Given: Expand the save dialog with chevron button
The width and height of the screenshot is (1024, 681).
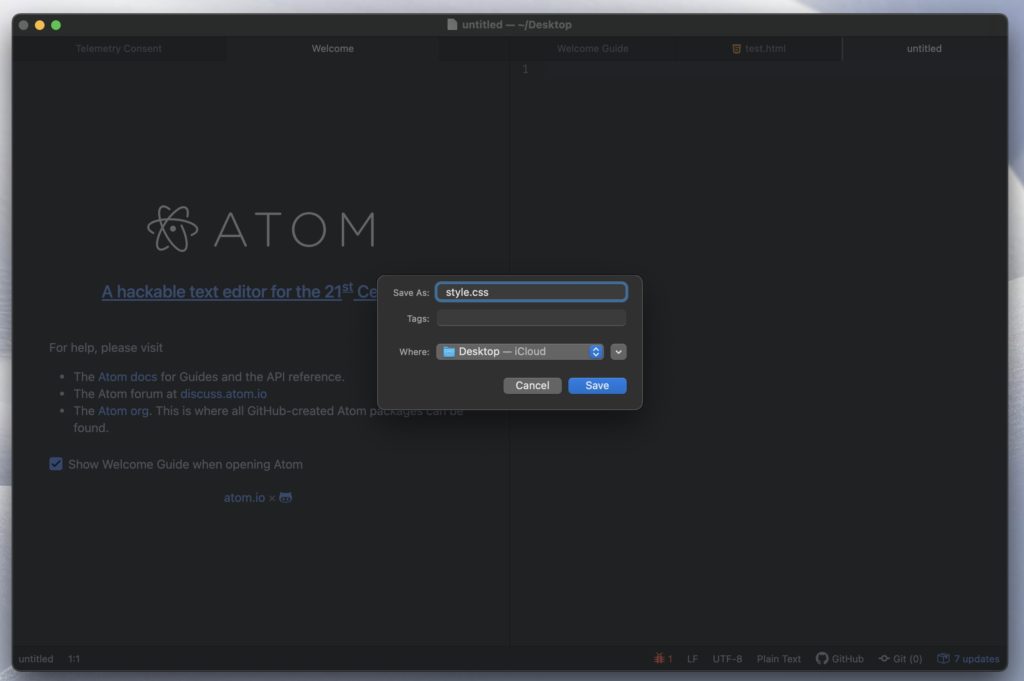Looking at the screenshot, I should (618, 351).
